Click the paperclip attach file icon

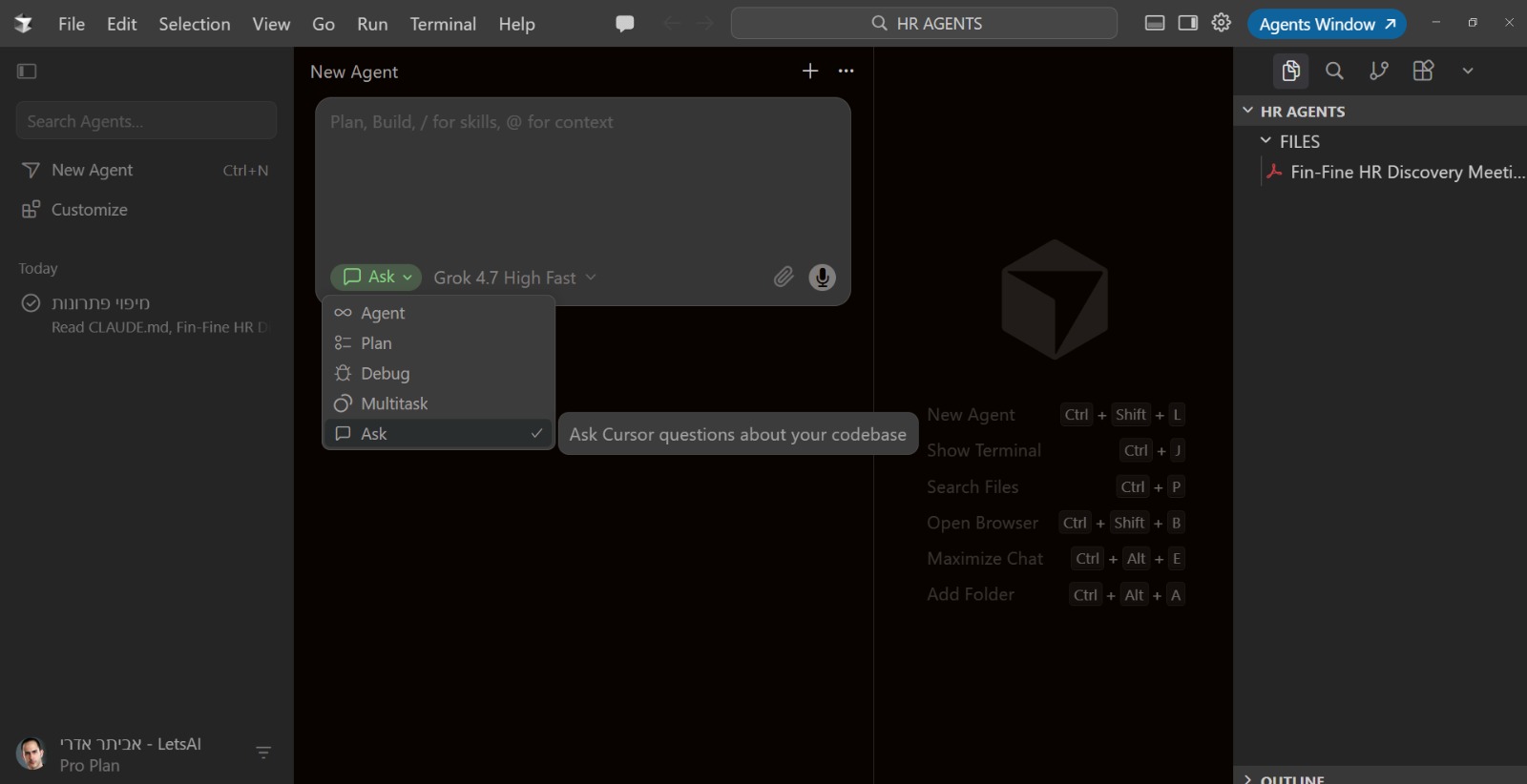[783, 277]
